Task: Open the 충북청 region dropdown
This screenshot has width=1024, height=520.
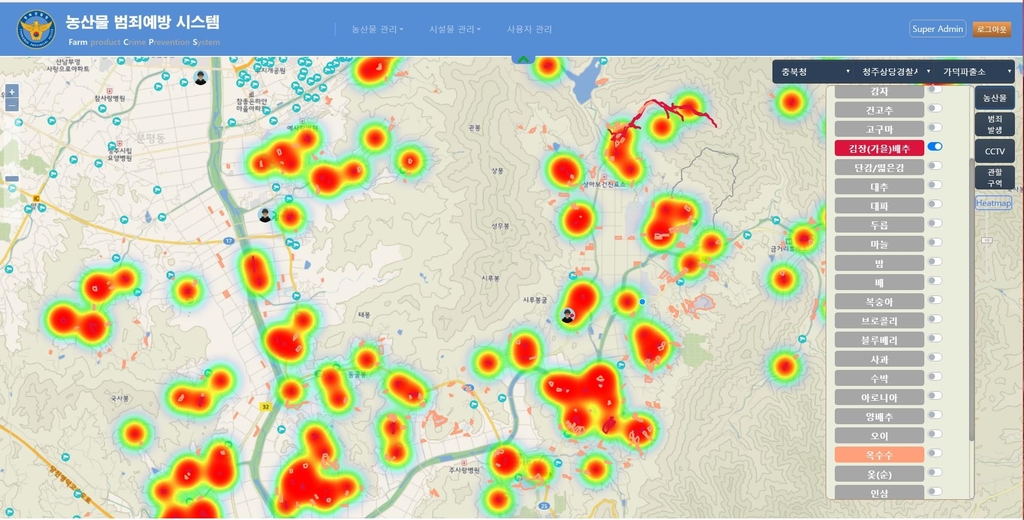Action: [812, 71]
